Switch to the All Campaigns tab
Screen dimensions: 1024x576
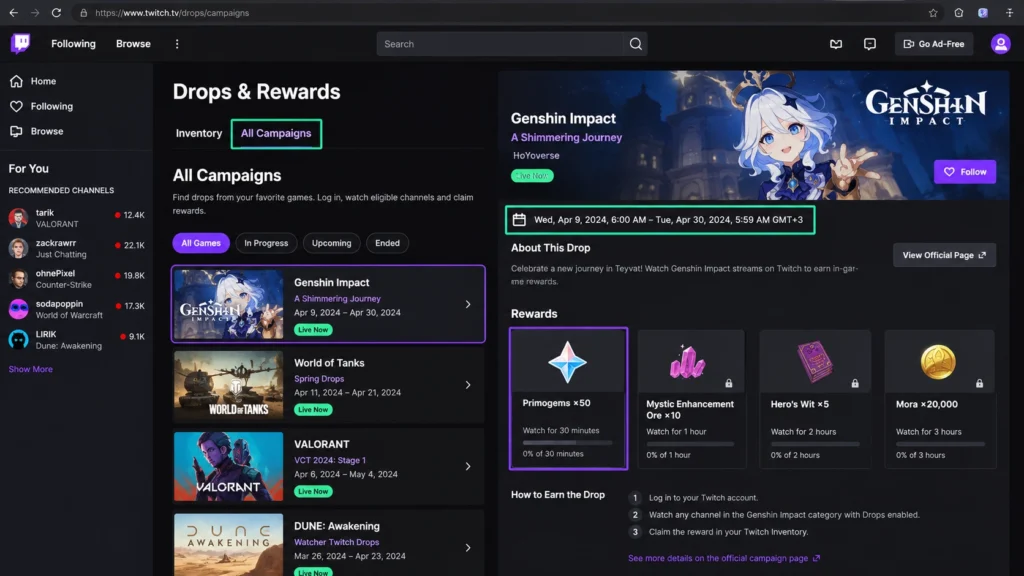[276, 133]
